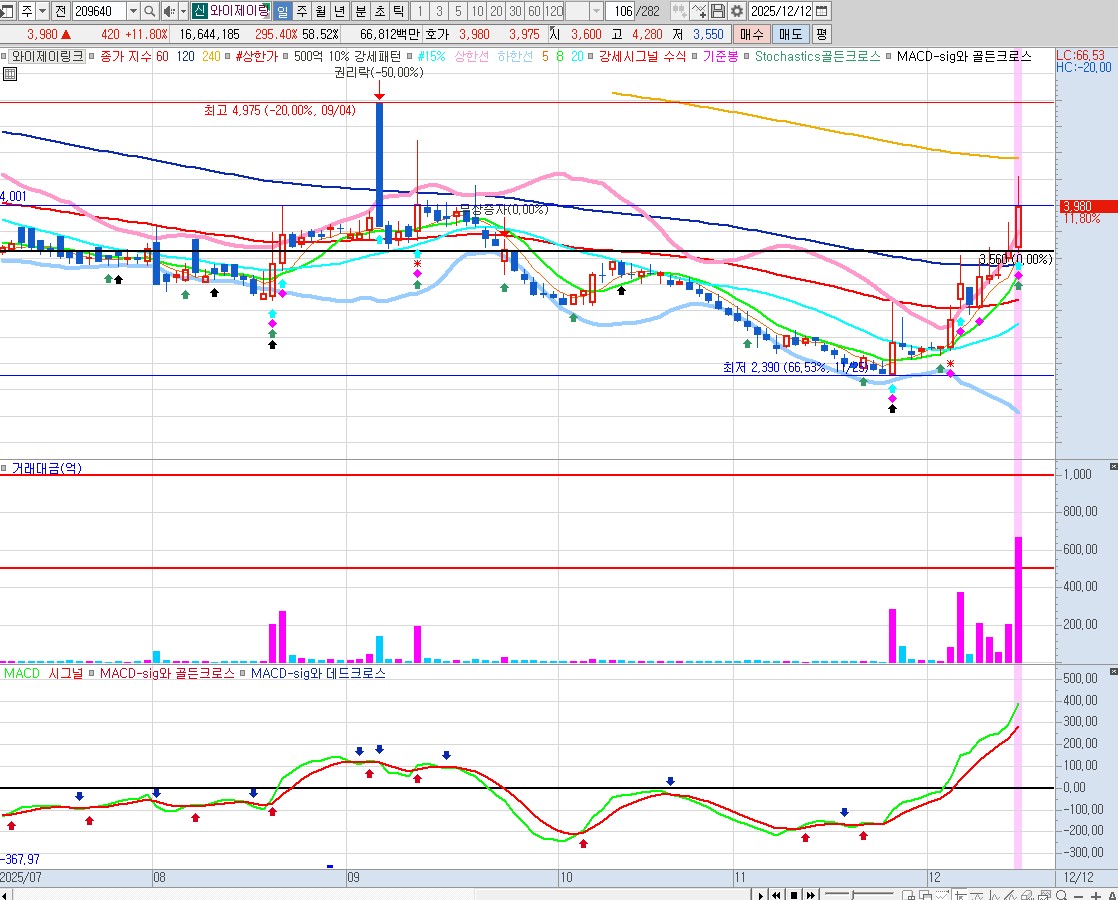The image size is (1118, 900).
Task: Click the save chart floppy icon
Action: tap(718, 11)
